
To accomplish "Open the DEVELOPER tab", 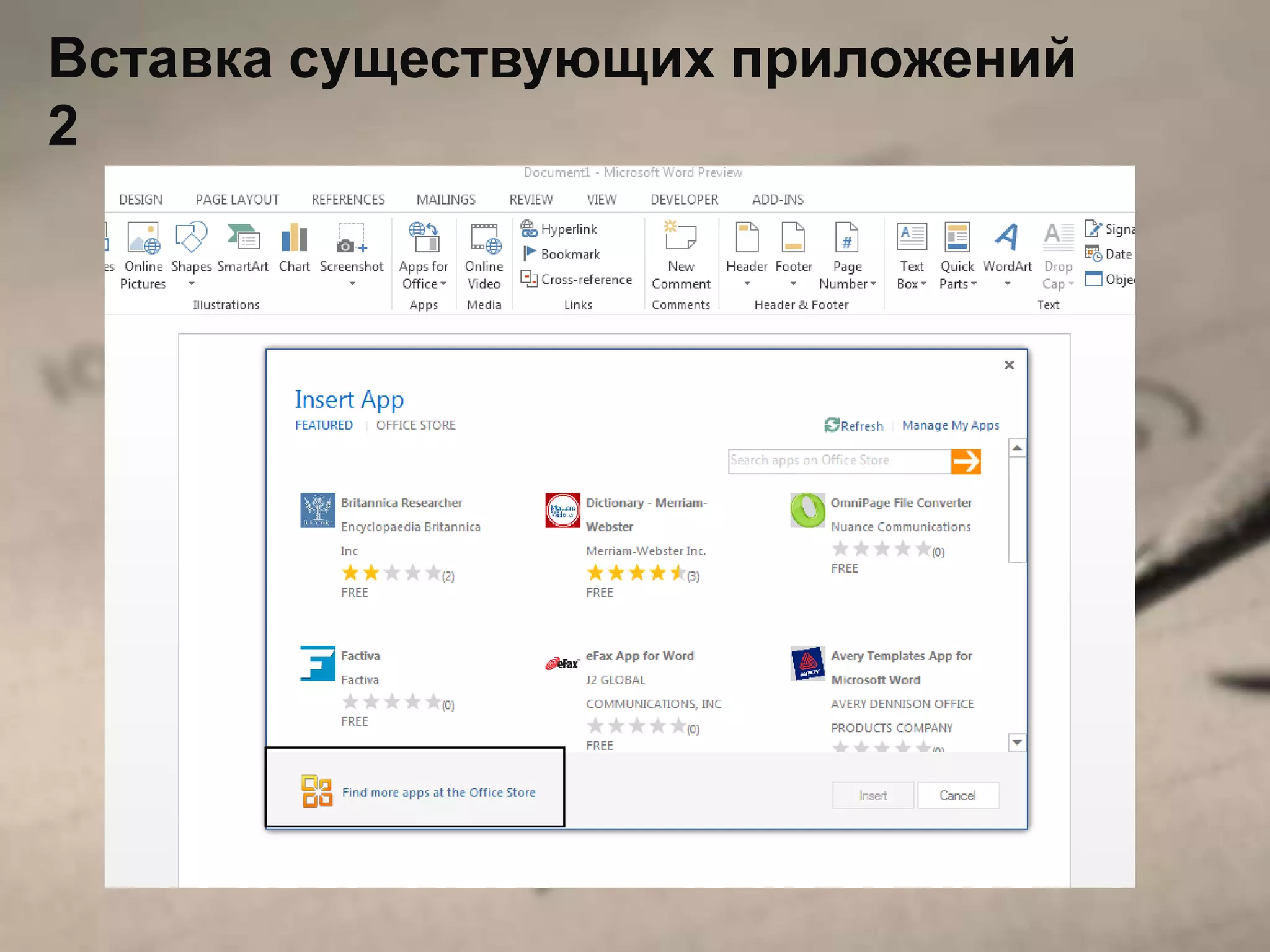I will click(684, 200).
